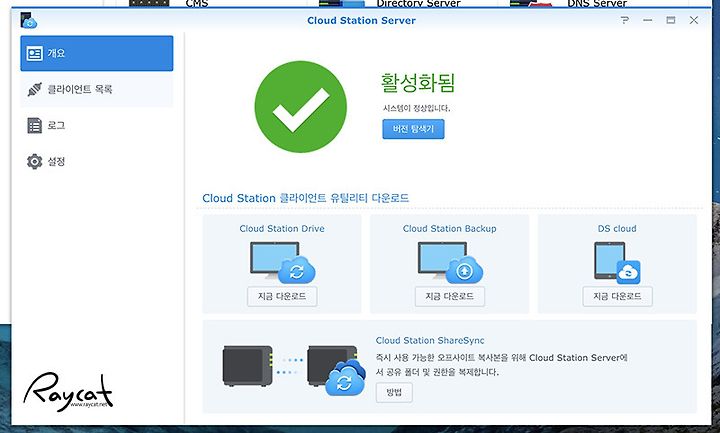Click the 시스템이 정상입니다. status message
This screenshot has height=433, width=720.
point(416,108)
